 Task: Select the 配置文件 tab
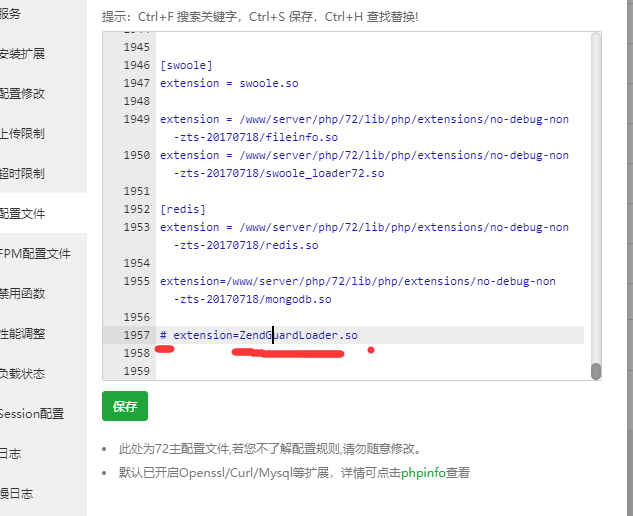(24, 213)
